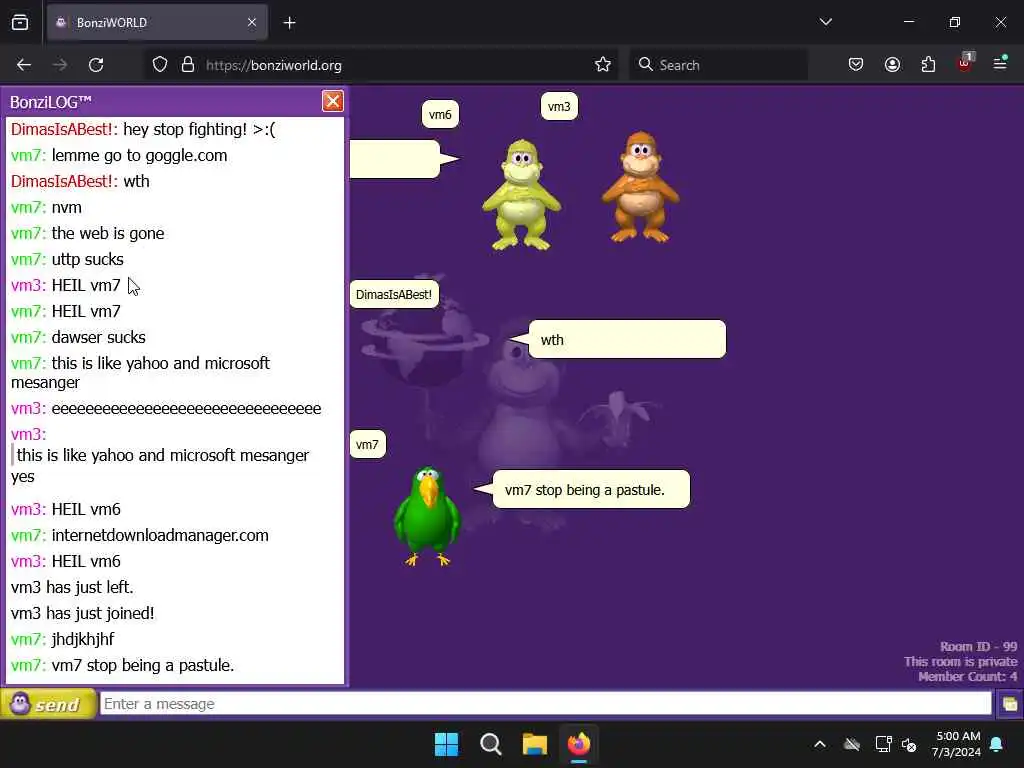This screenshot has width=1024, height=768.
Task: Open the chat log icon beside message box
Action: 1009,704
